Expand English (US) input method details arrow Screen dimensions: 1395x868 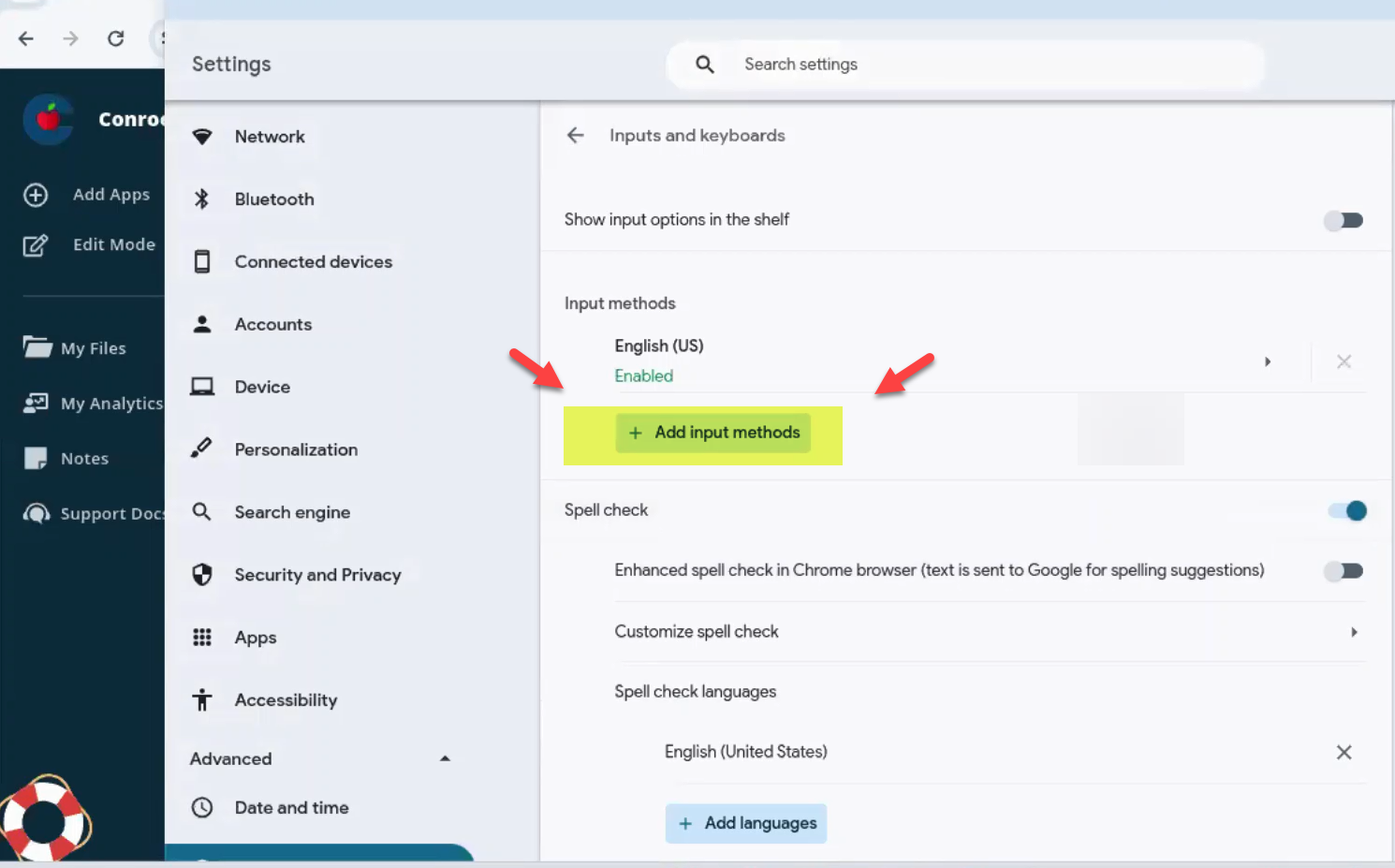click(x=1268, y=361)
